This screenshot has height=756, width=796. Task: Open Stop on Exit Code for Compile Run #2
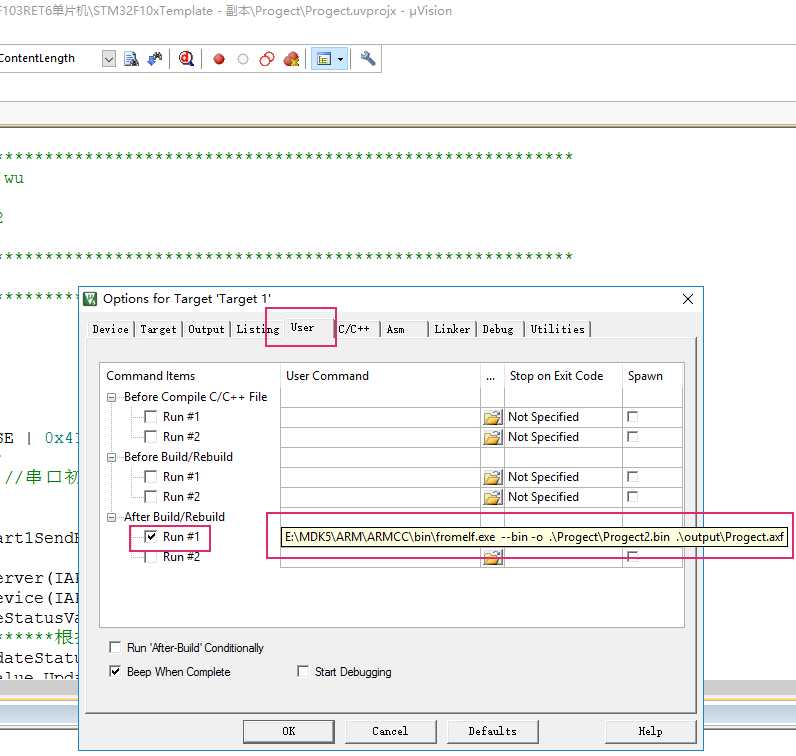tap(563, 437)
